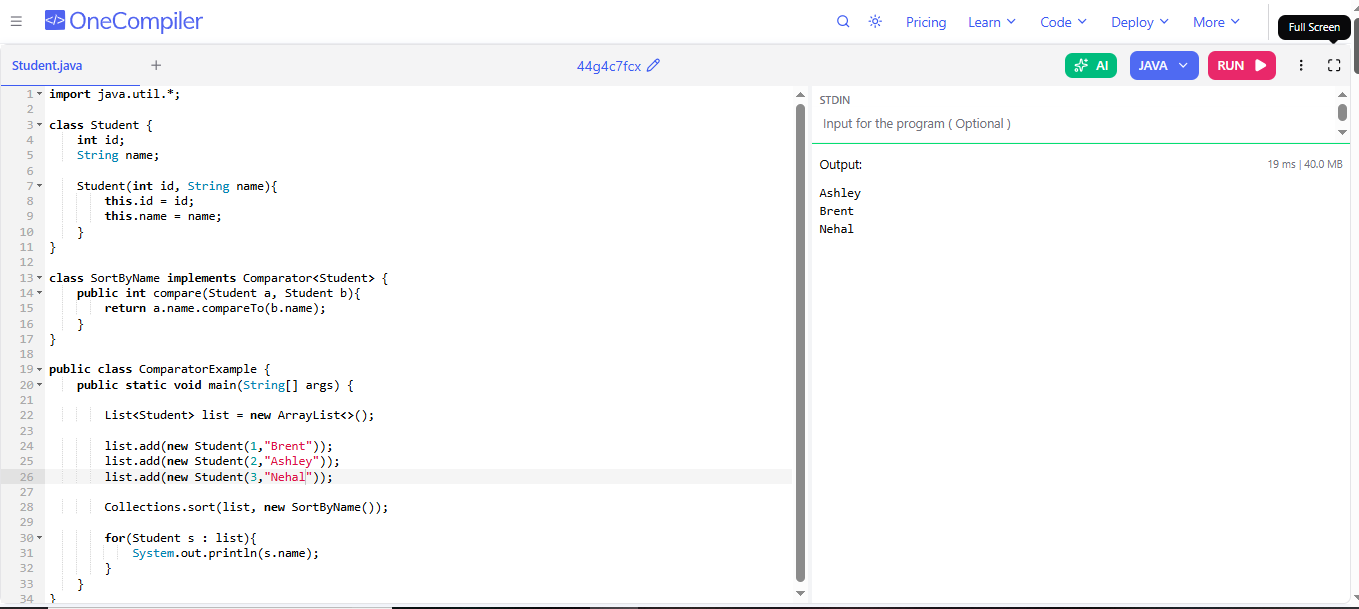Open the Code menu
This screenshot has height=609, width=1359.
point(1062,22)
